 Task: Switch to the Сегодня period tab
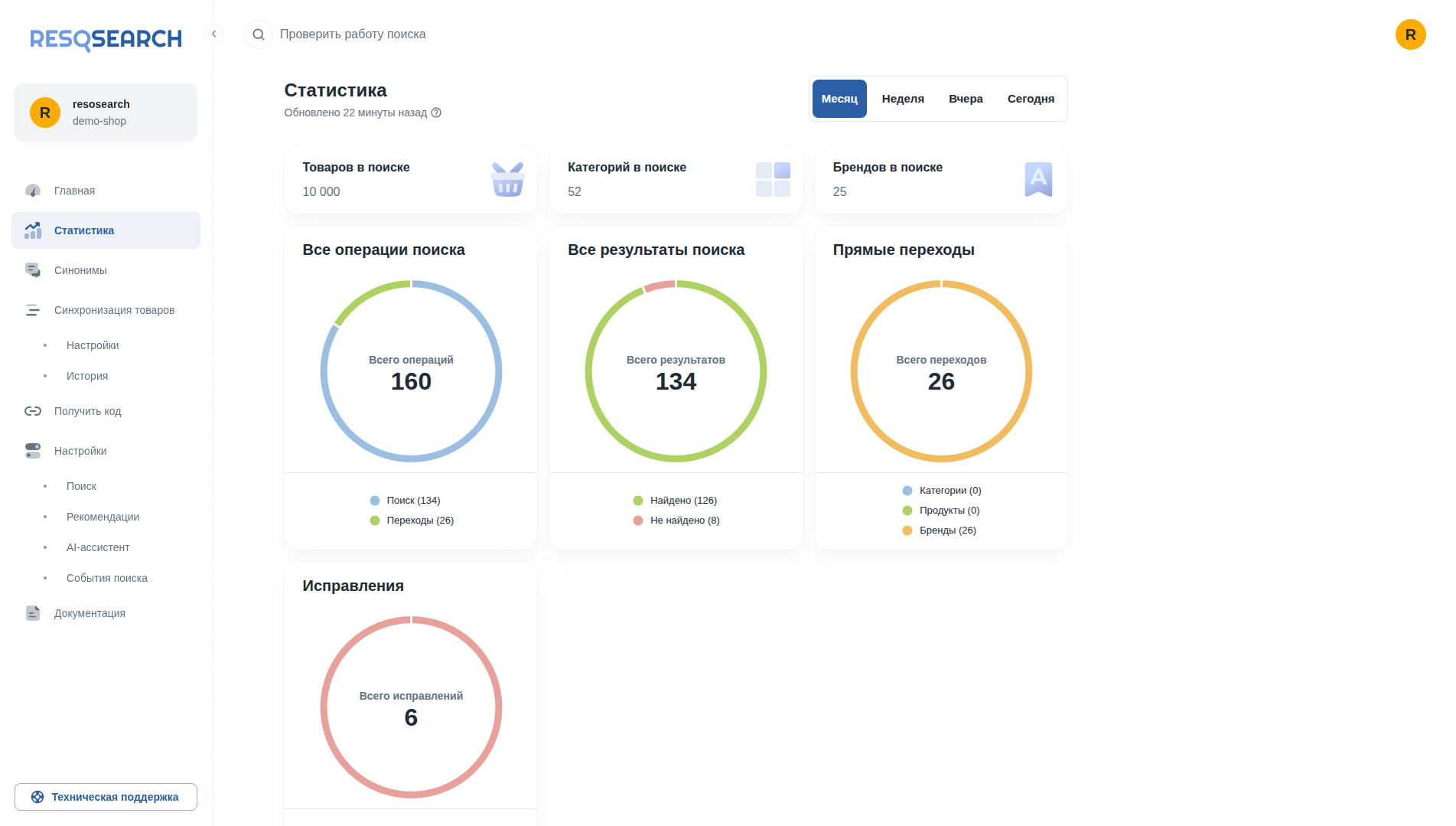pyautogui.click(x=1031, y=99)
